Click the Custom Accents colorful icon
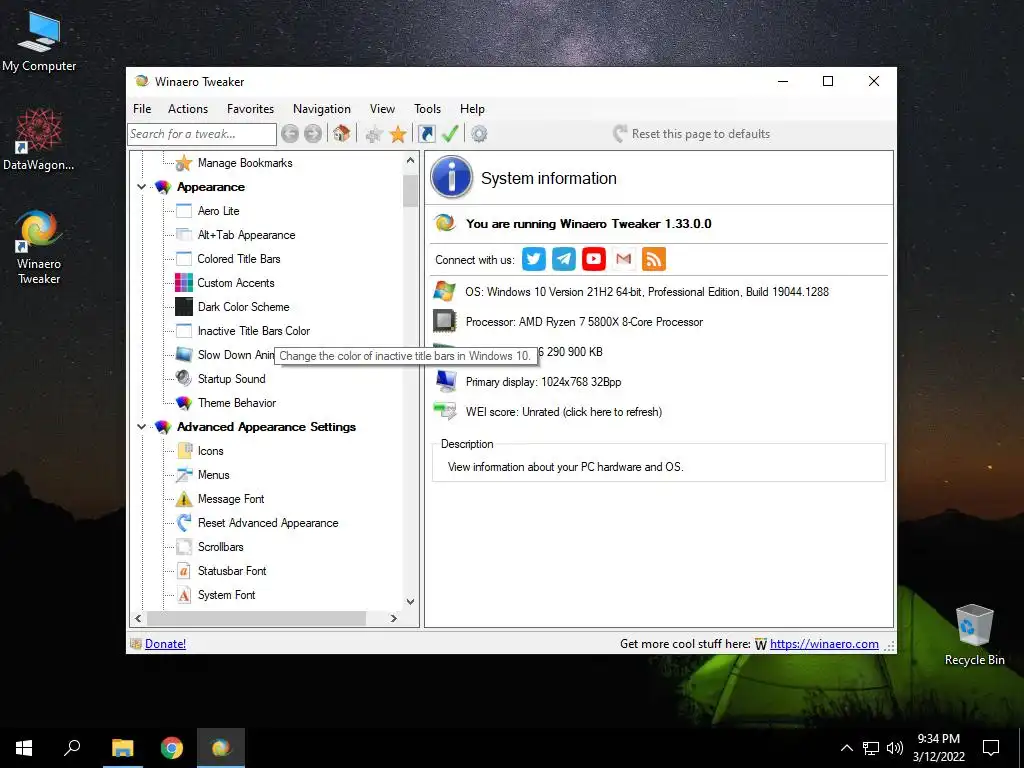This screenshot has height=768, width=1024. point(184,283)
